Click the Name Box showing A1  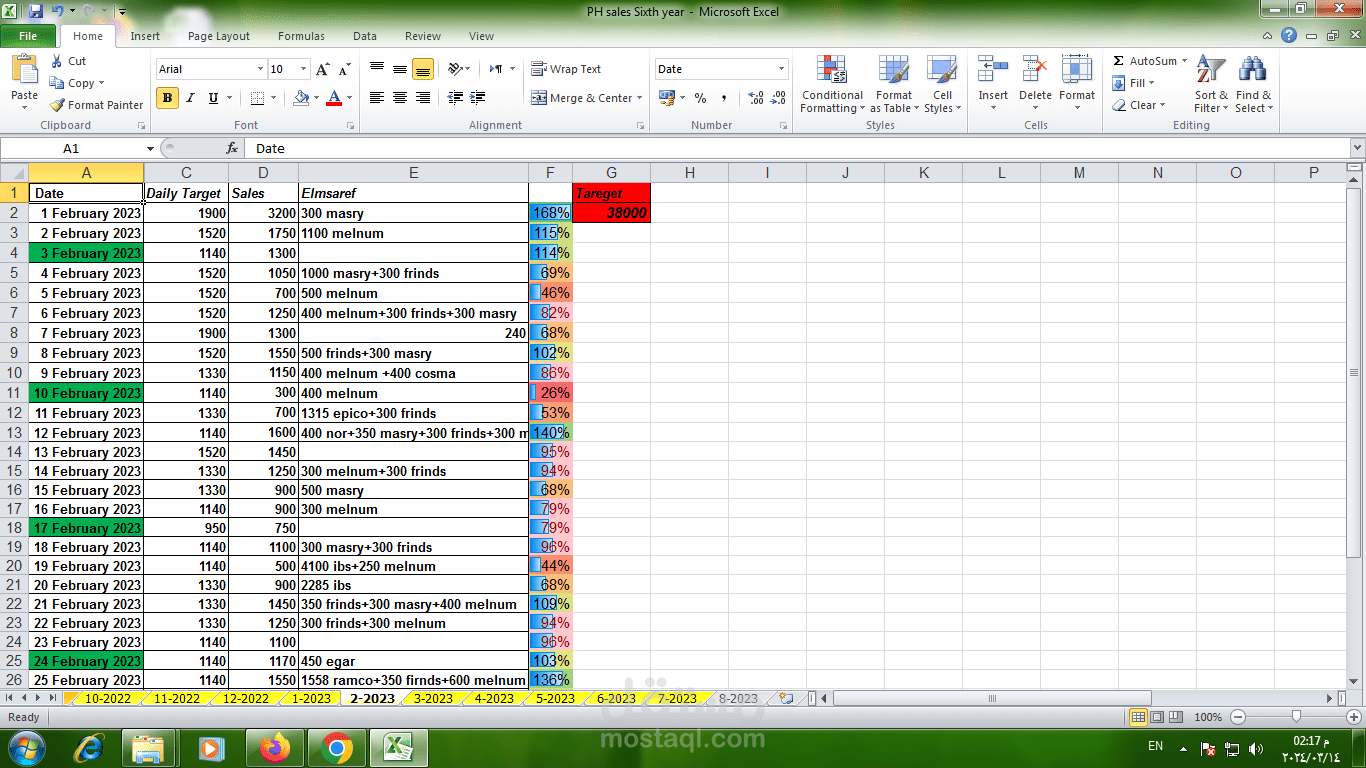tap(72, 148)
